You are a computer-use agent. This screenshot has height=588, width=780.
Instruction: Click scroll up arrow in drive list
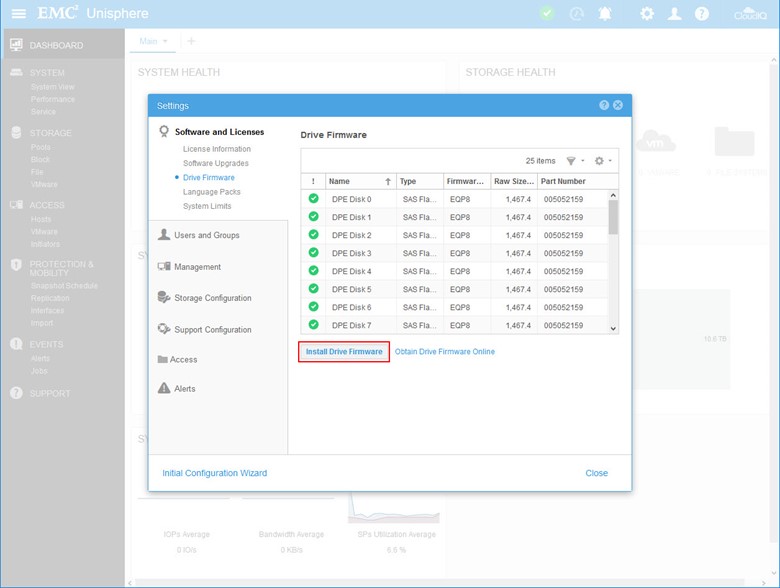[613, 195]
